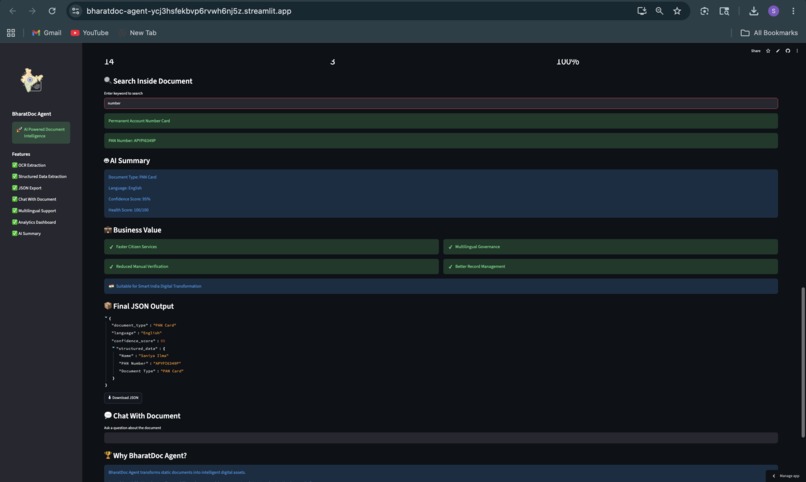Go forward in browser history
Viewport: 806px width, 482px height.
(32, 11)
